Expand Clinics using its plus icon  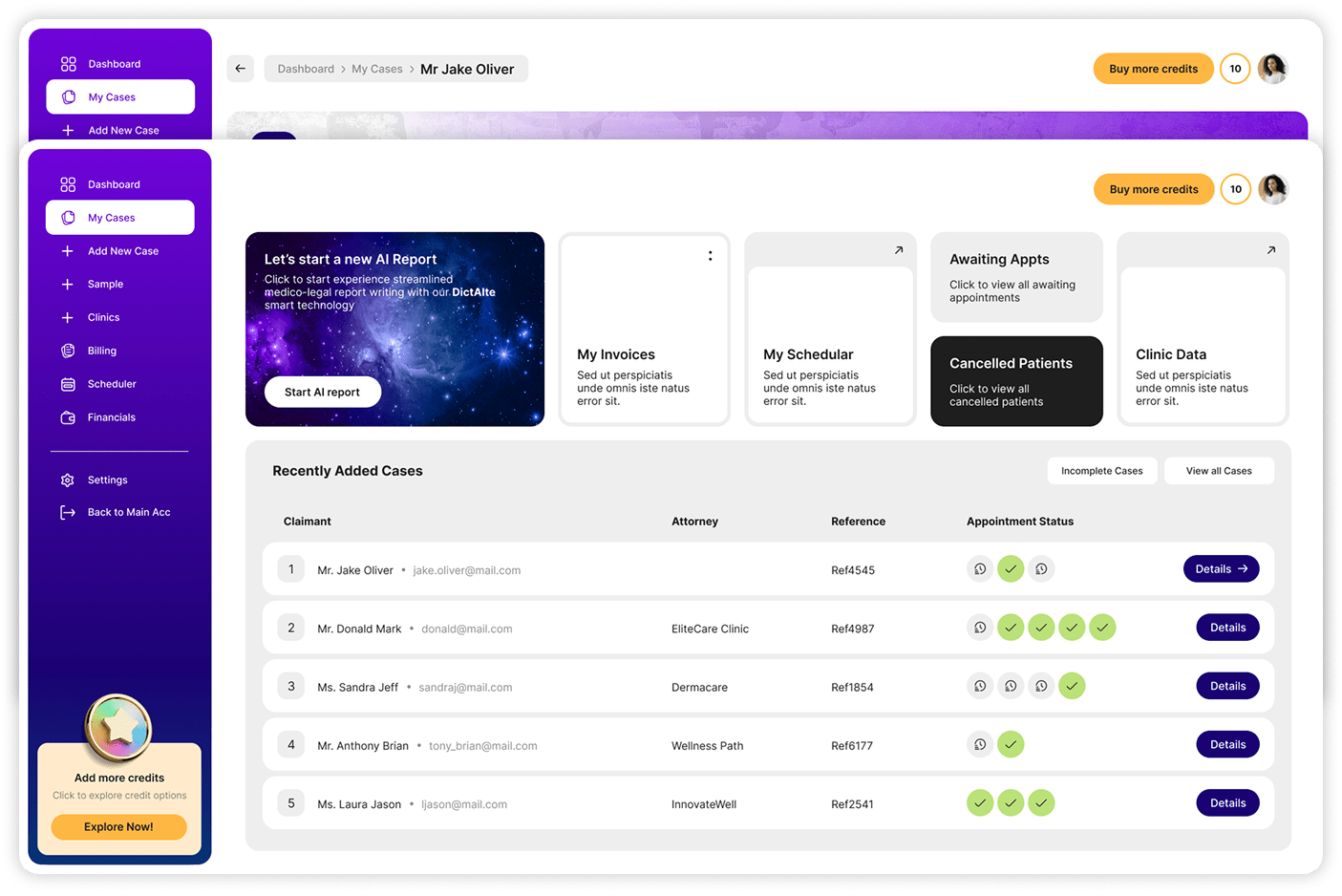pyautogui.click(x=68, y=317)
